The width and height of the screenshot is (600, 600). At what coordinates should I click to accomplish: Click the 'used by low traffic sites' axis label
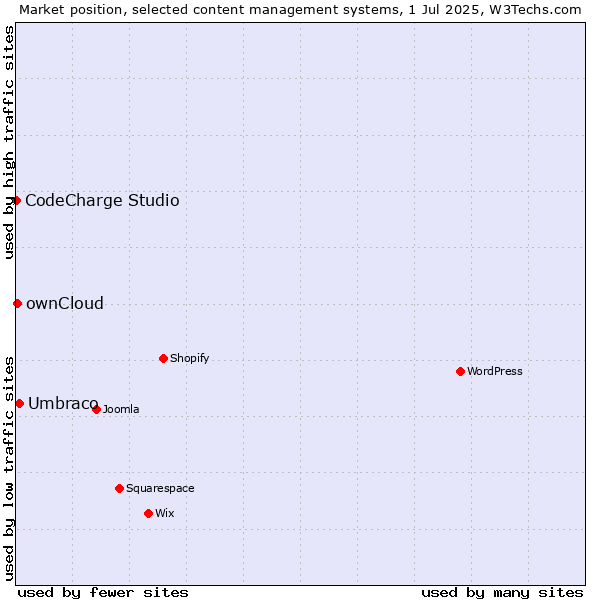tap(8, 469)
